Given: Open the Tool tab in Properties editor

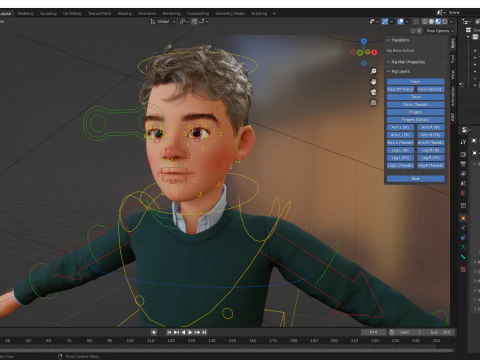Looking at the screenshot, I should coord(463,142).
